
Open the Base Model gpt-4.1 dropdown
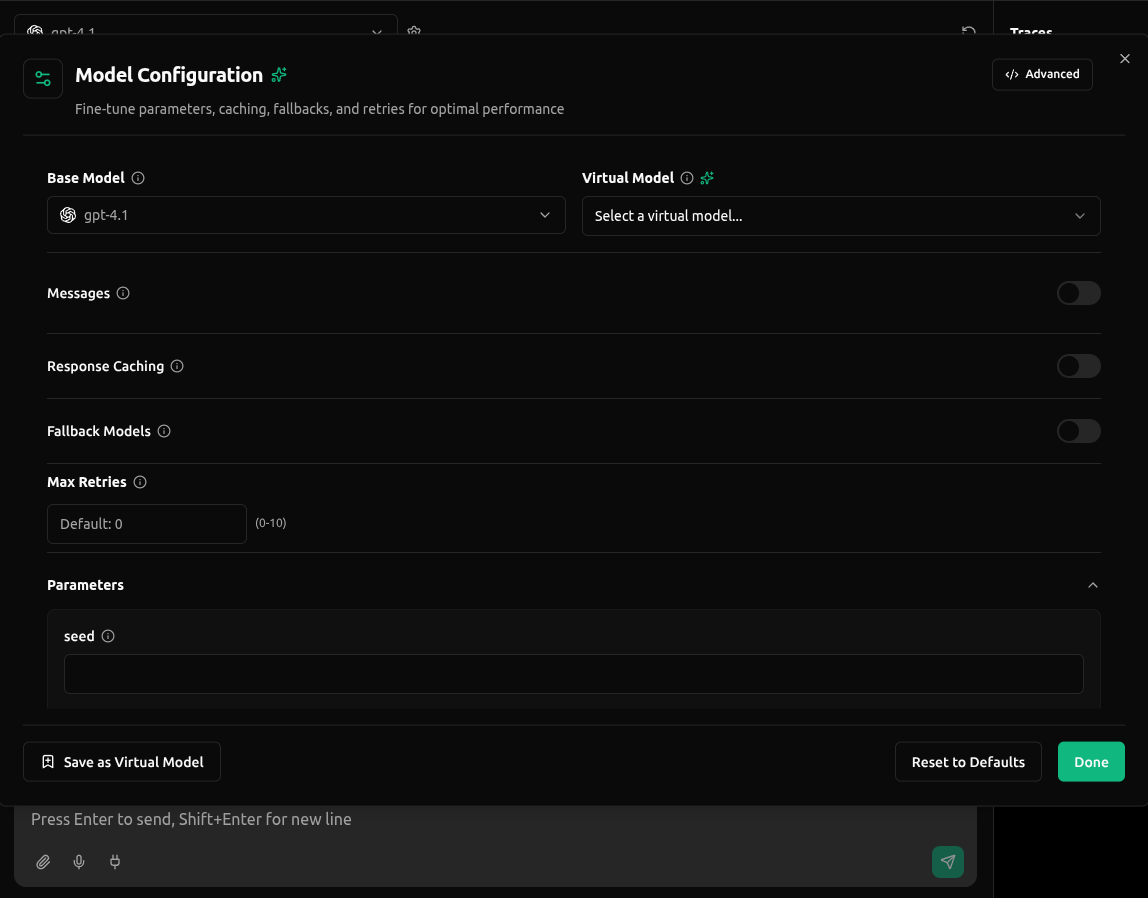306,215
